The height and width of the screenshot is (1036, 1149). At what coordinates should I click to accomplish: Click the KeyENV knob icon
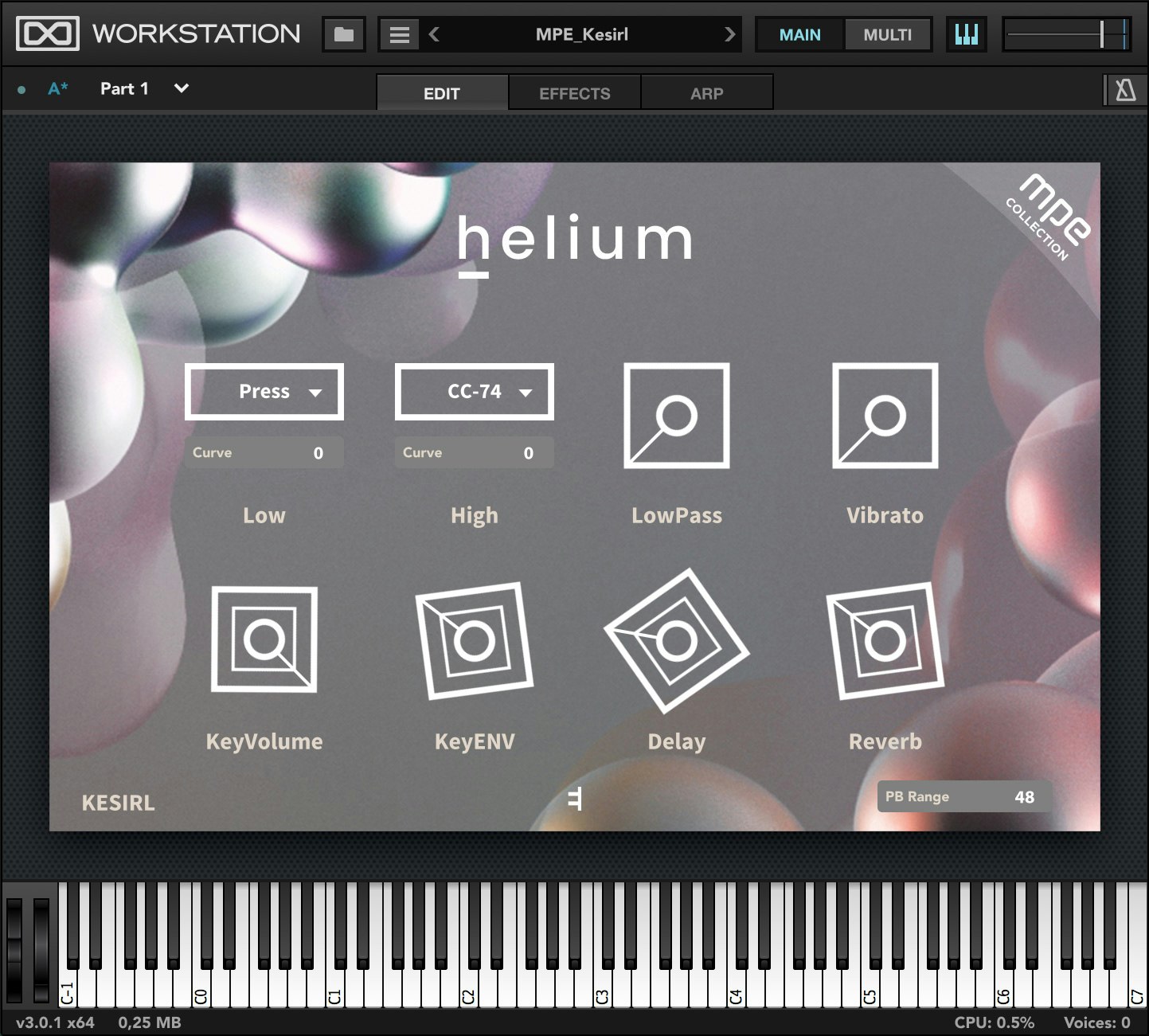pyautogui.click(x=474, y=640)
